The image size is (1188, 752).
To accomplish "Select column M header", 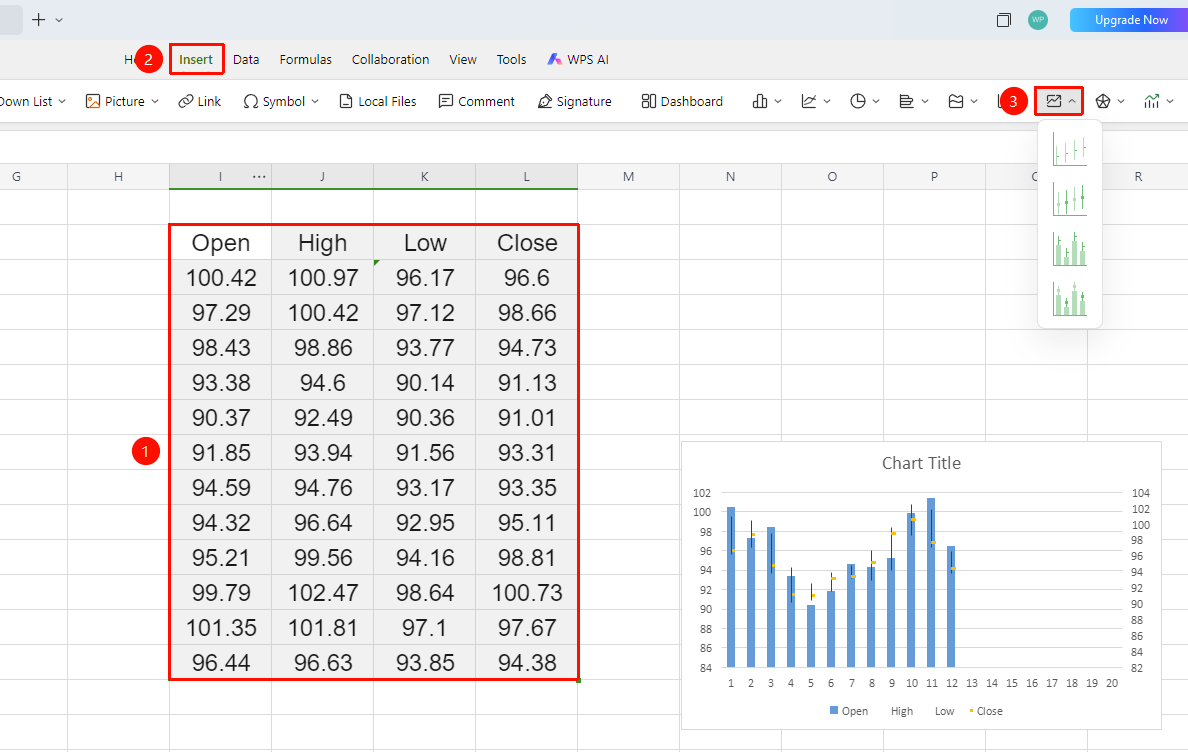I will pyautogui.click(x=628, y=176).
